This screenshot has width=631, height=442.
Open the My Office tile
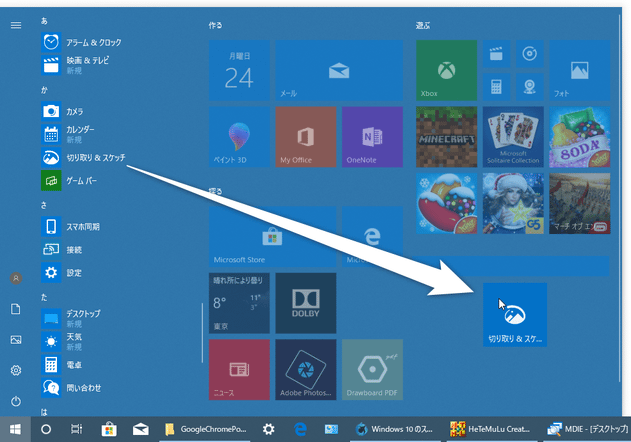(306, 137)
